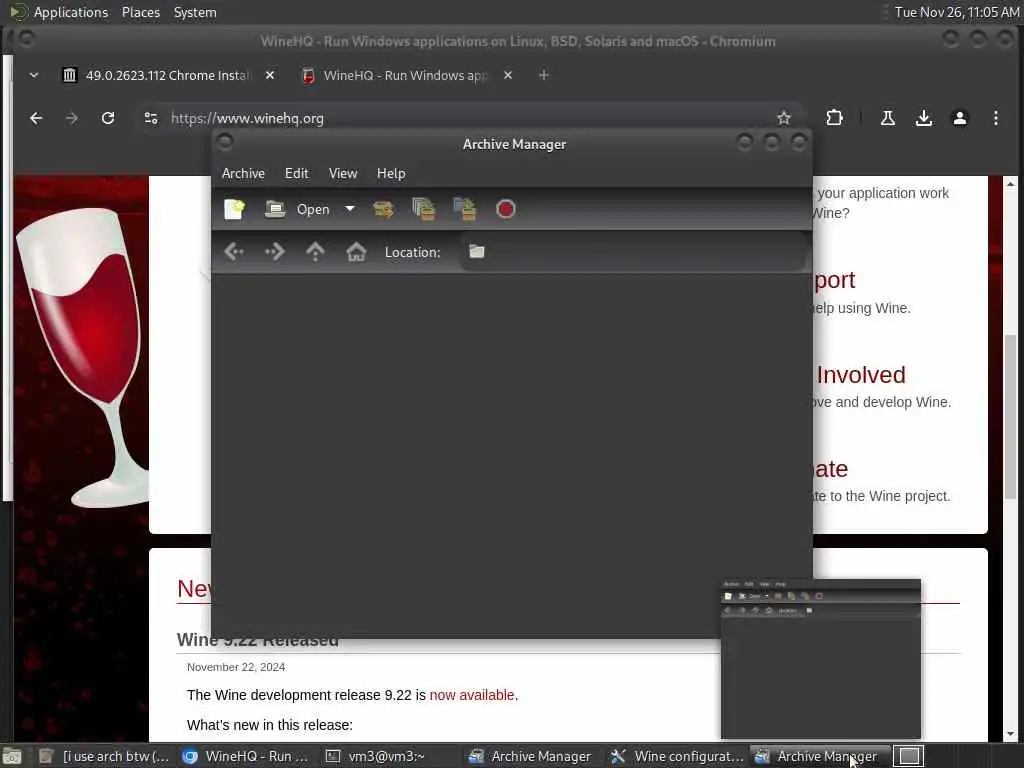The image size is (1024, 768).
Task: Close the Chrome Install tab
Action: coord(270,75)
